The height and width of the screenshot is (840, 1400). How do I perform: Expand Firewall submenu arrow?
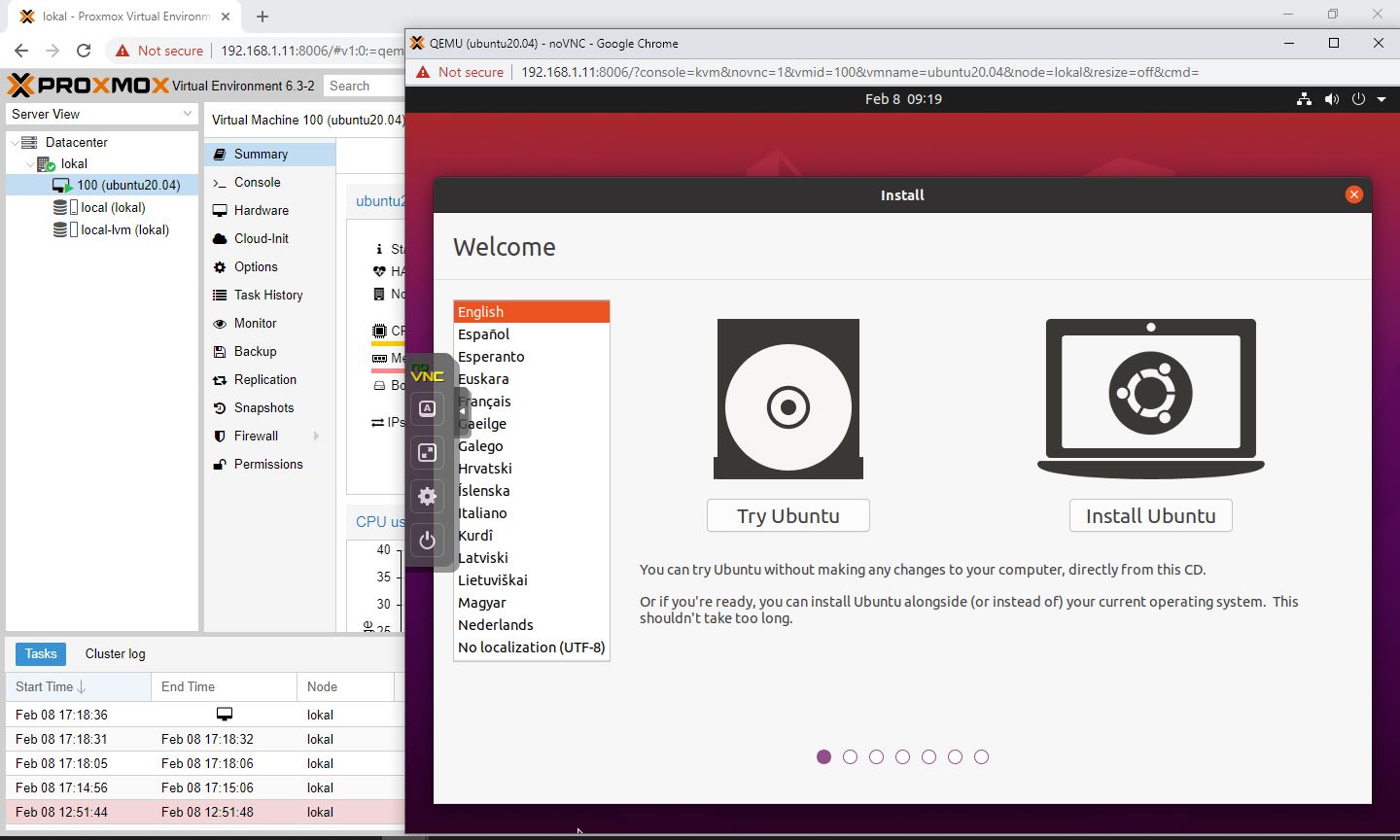(x=317, y=436)
